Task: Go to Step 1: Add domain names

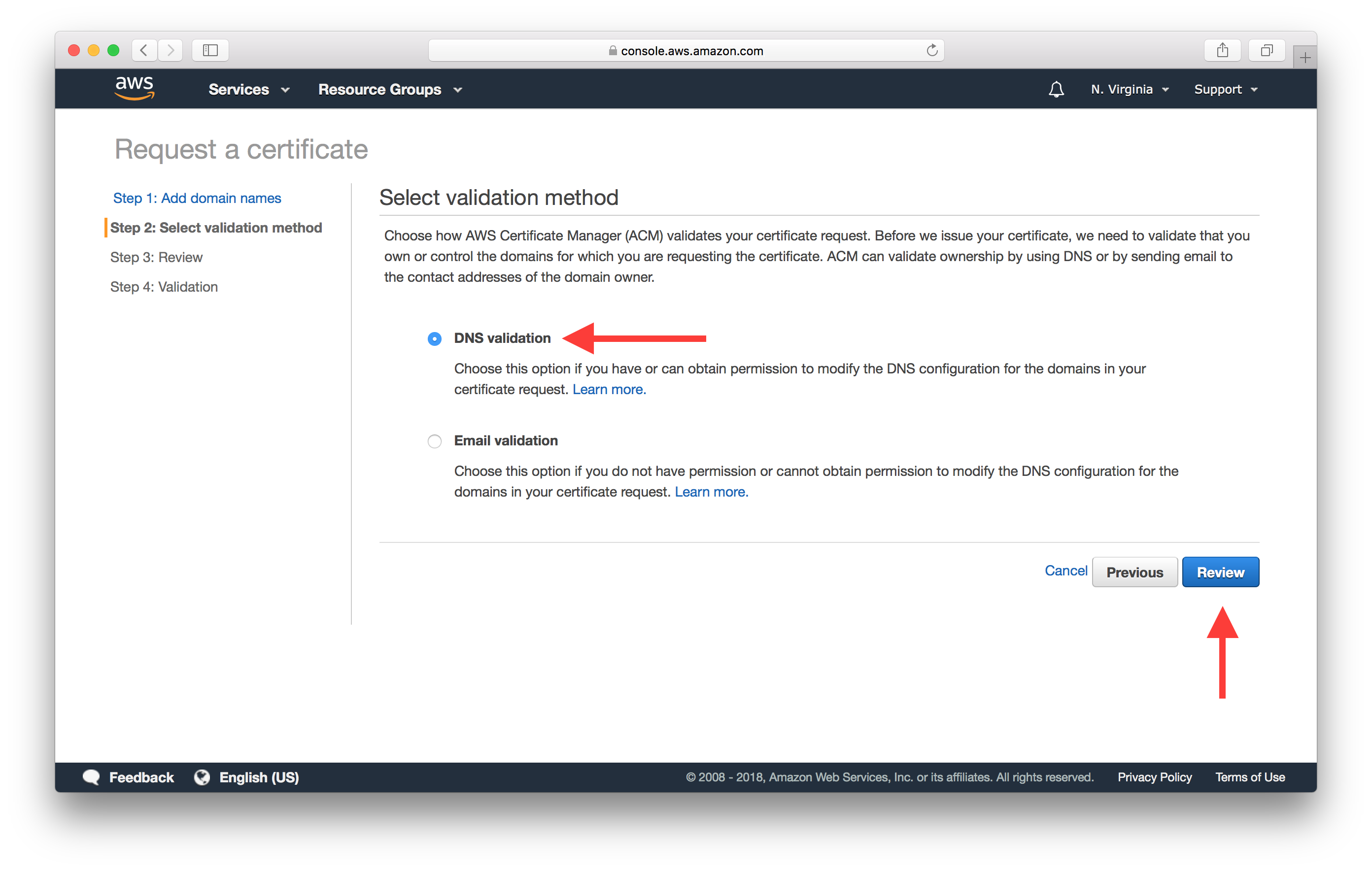Action: click(197, 198)
